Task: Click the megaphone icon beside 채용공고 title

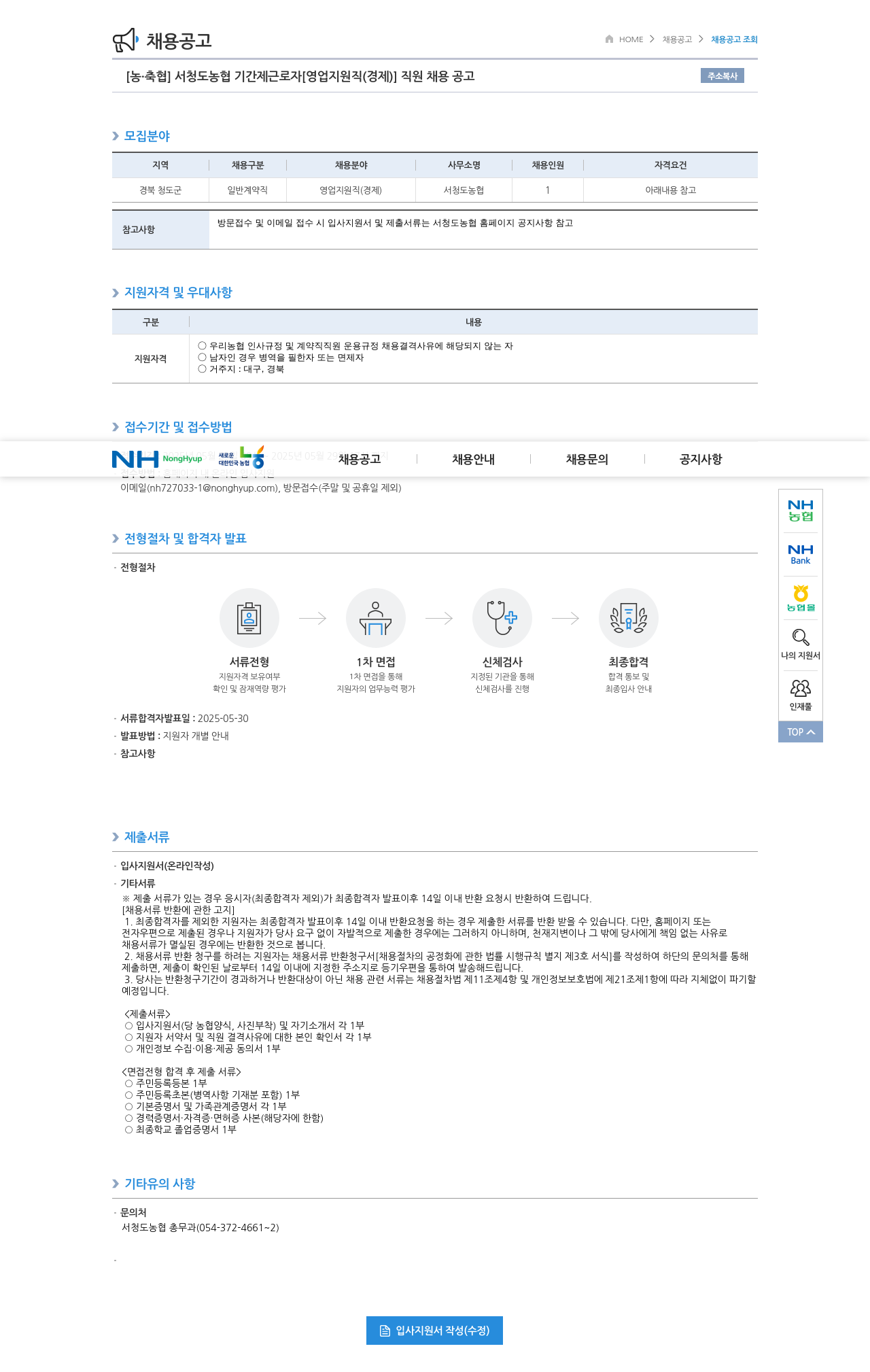Action: click(126, 40)
